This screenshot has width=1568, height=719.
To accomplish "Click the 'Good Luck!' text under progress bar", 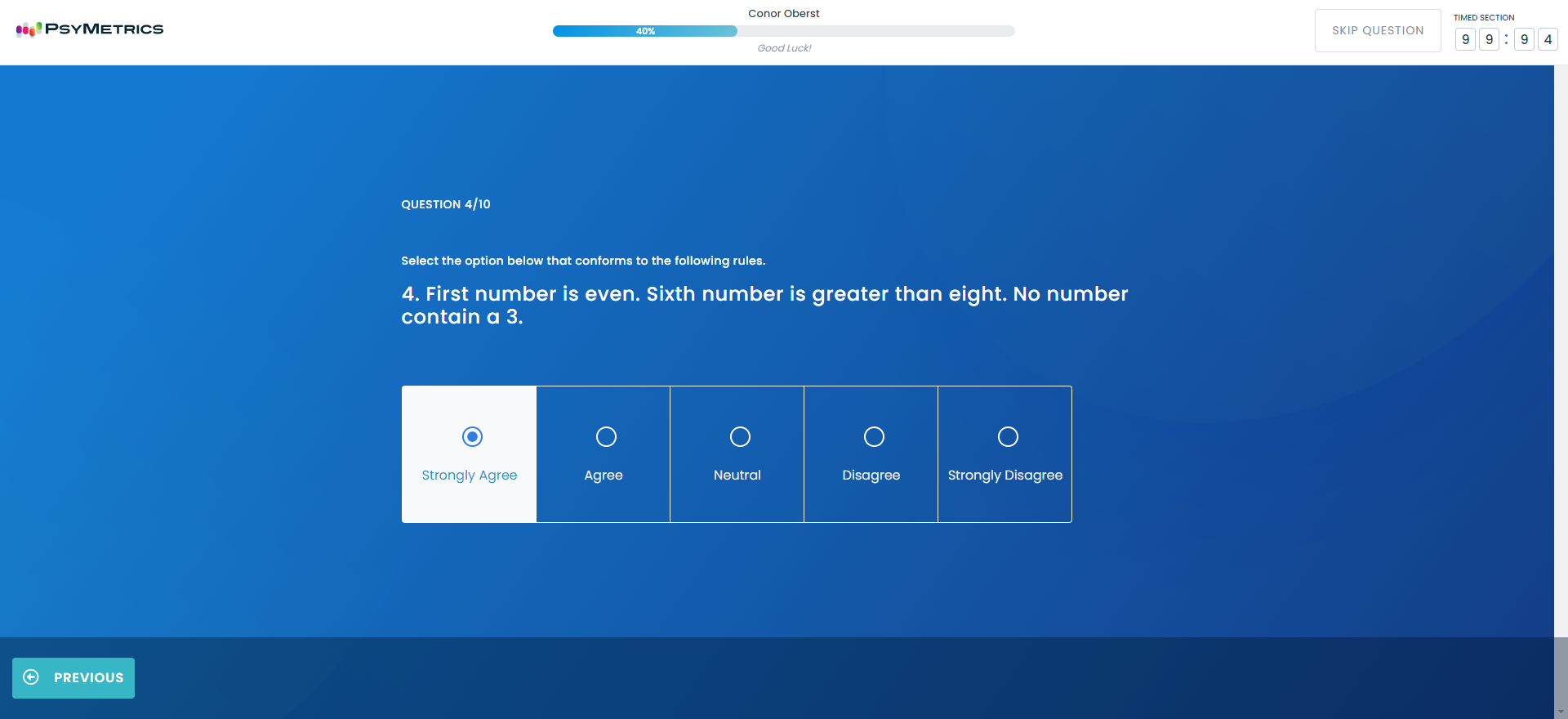I will coord(784,48).
